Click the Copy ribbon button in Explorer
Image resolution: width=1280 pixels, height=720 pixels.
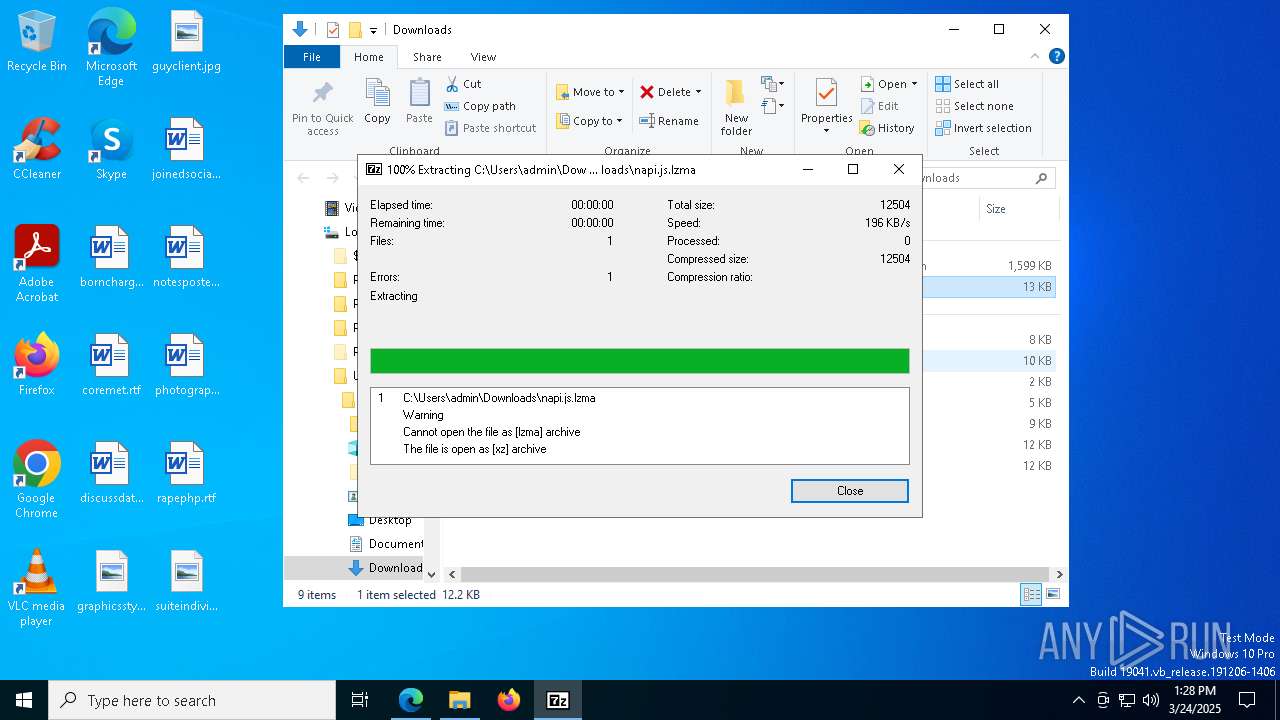377,102
